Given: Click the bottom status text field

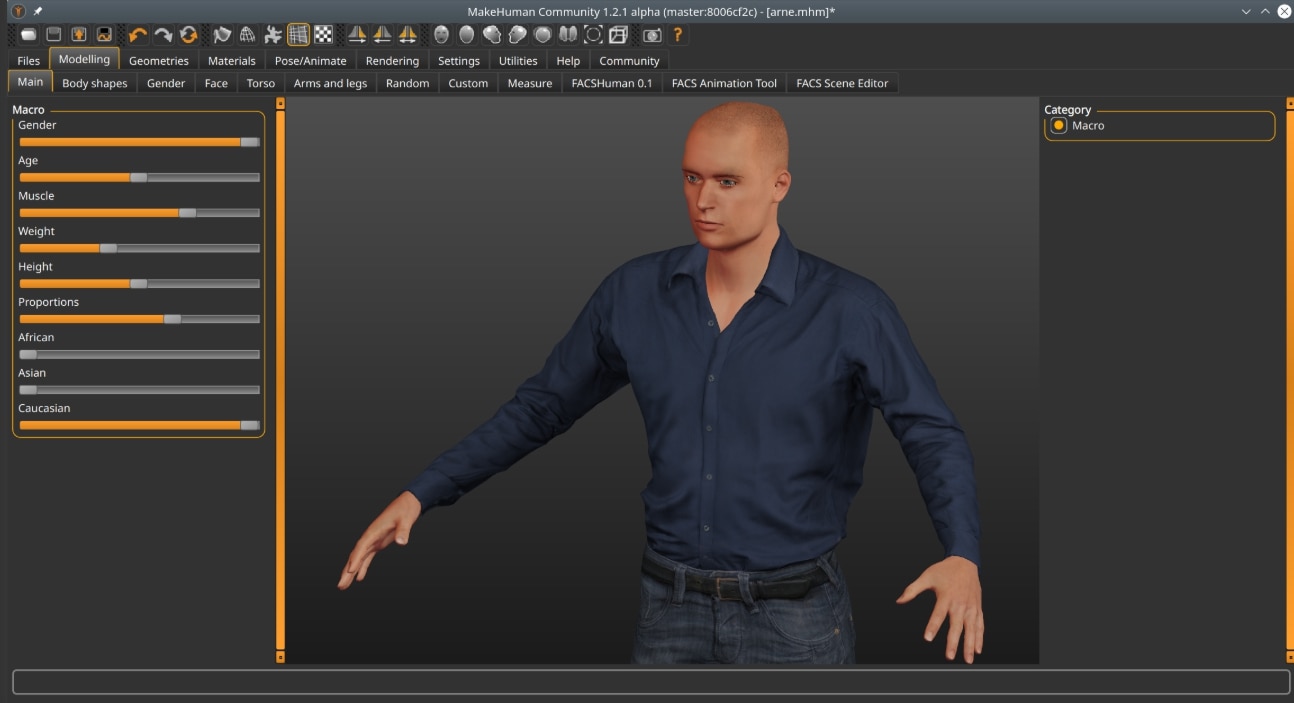Looking at the screenshot, I should [x=651, y=682].
